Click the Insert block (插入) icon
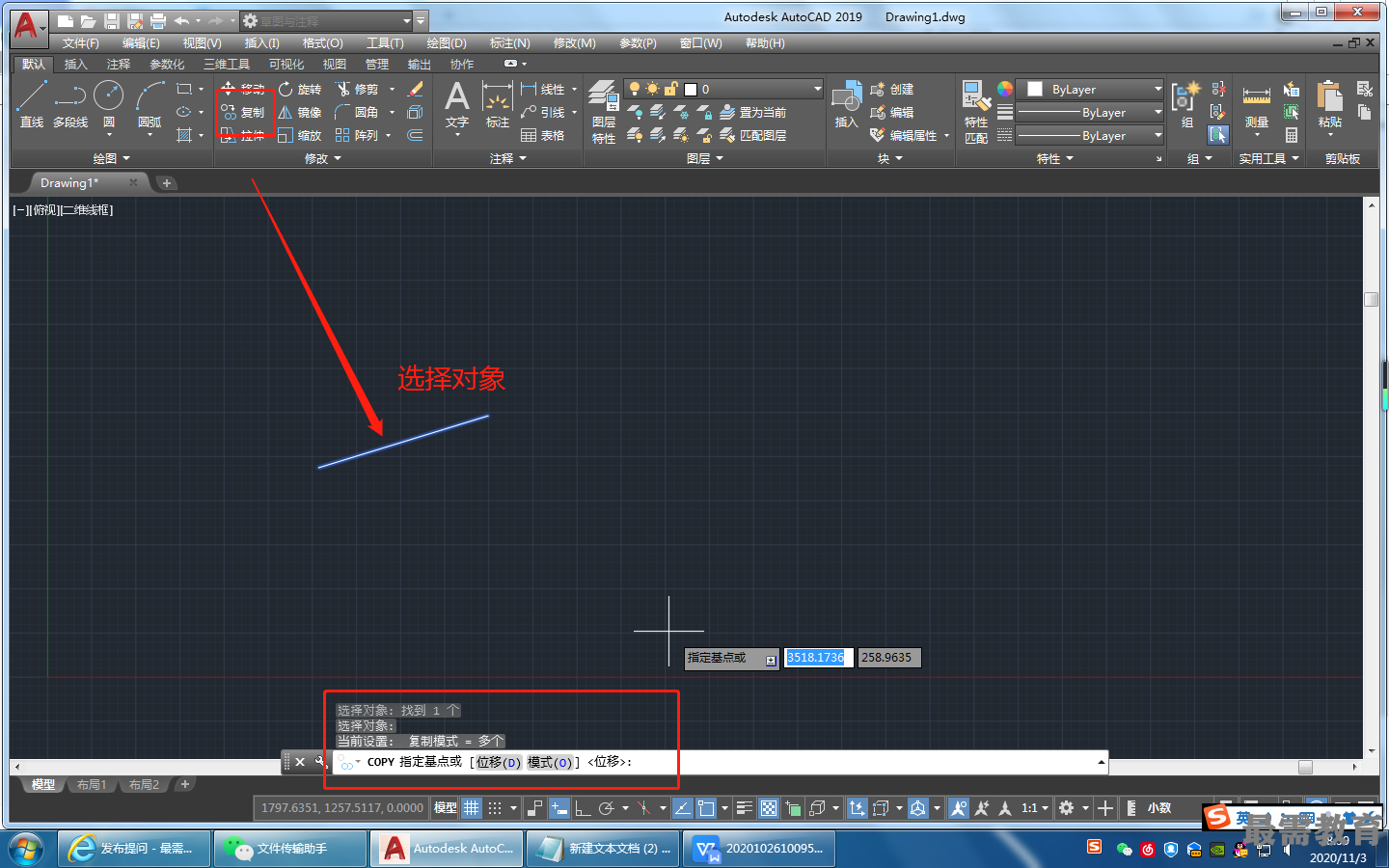 click(846, 104)
